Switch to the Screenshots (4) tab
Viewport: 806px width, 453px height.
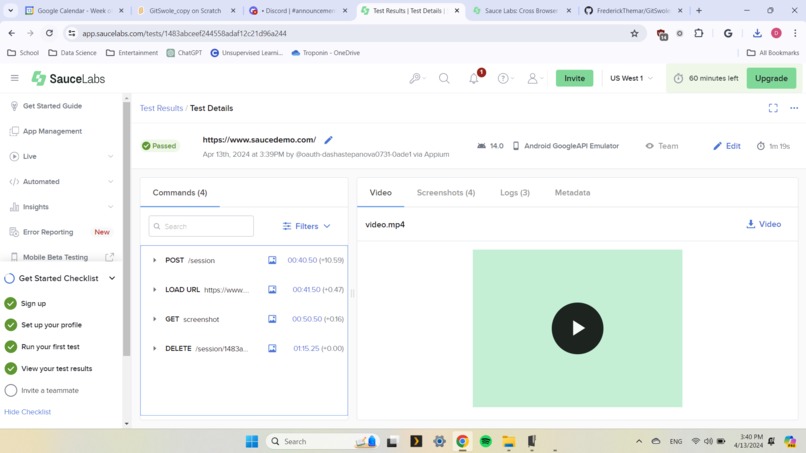point(446,192)
